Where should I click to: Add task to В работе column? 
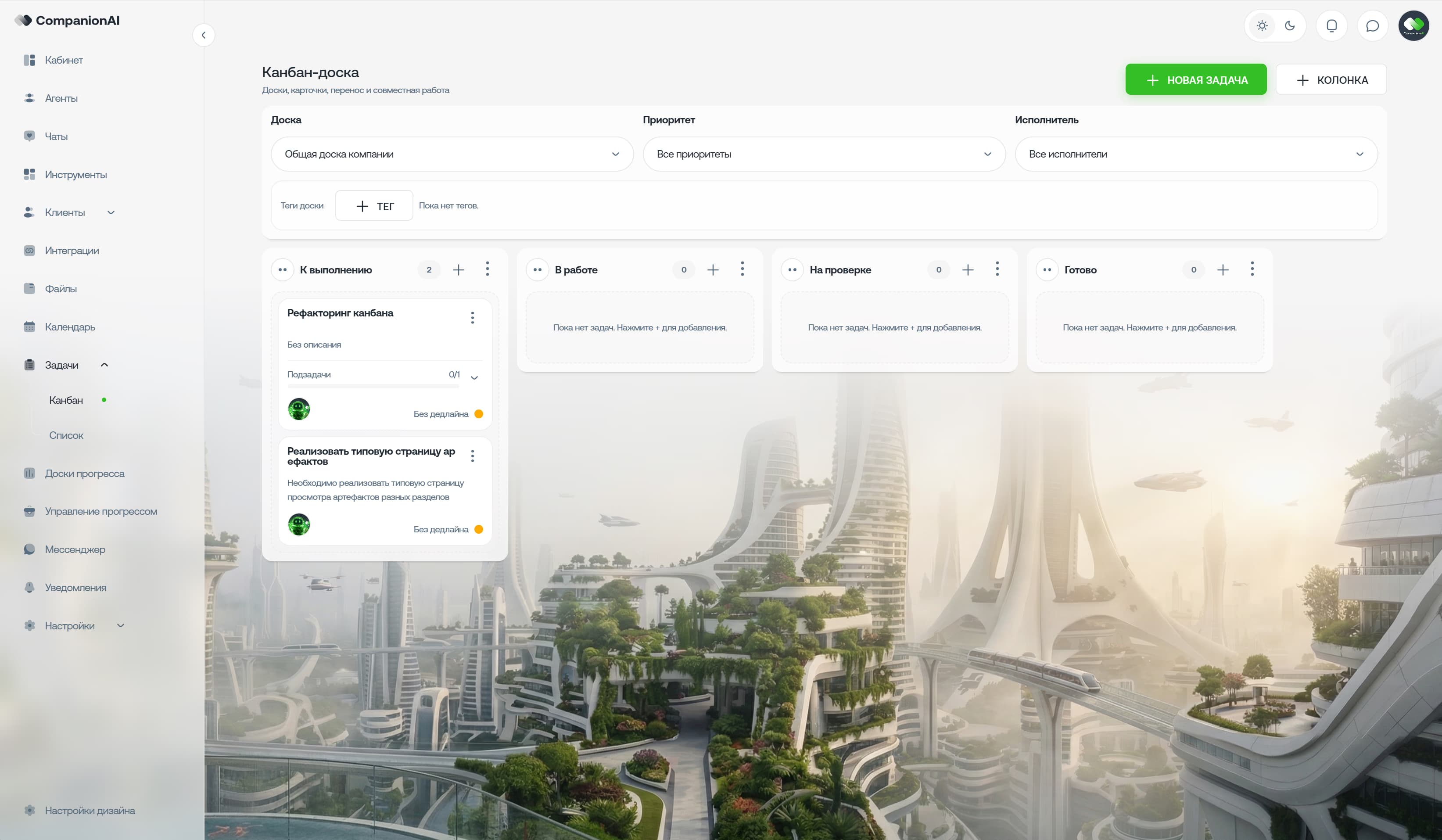pos(713,270)
